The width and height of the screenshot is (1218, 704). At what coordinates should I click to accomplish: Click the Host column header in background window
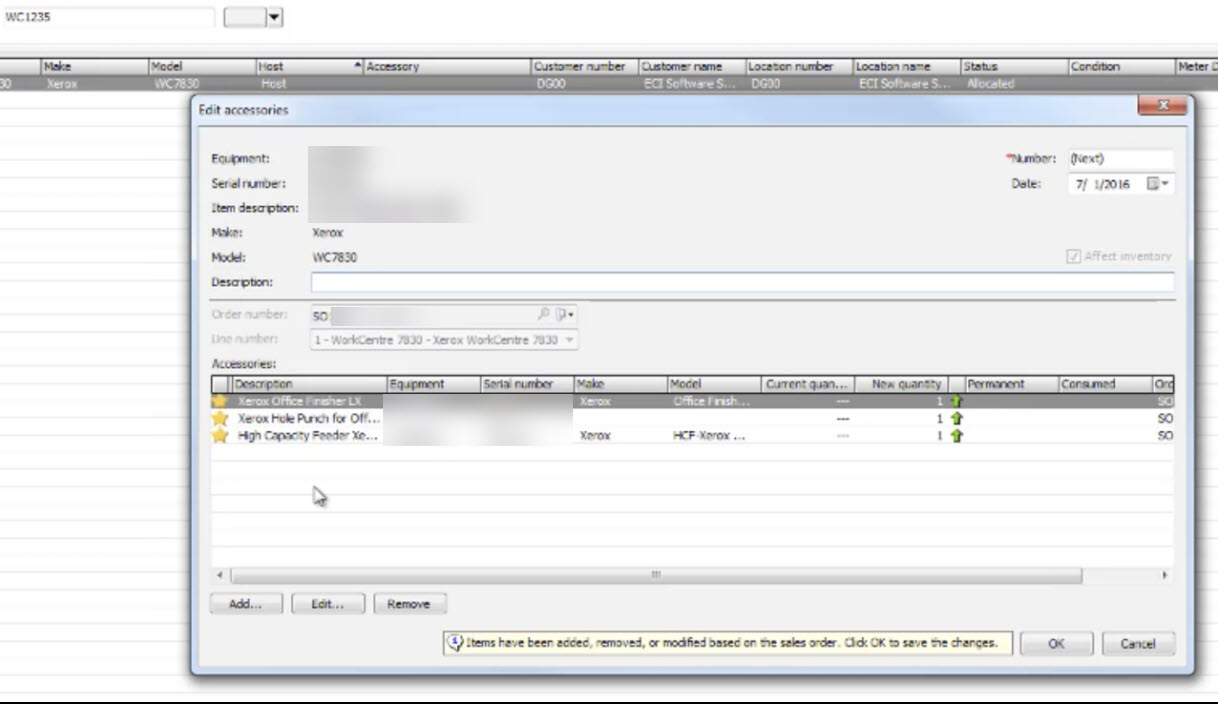click(x=308, y=67)
